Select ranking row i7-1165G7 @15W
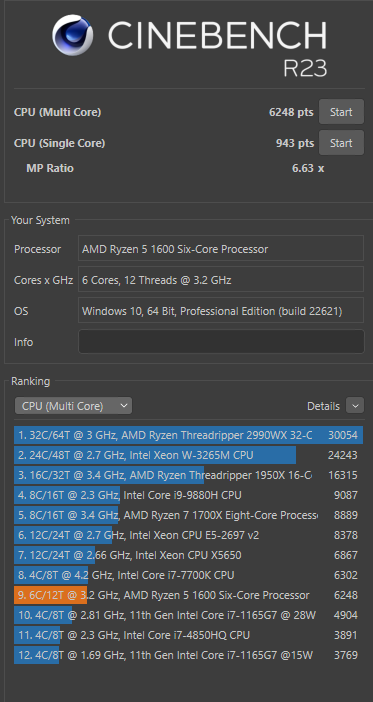Screen dimensions: 373x702 click(x=188, y=655)
